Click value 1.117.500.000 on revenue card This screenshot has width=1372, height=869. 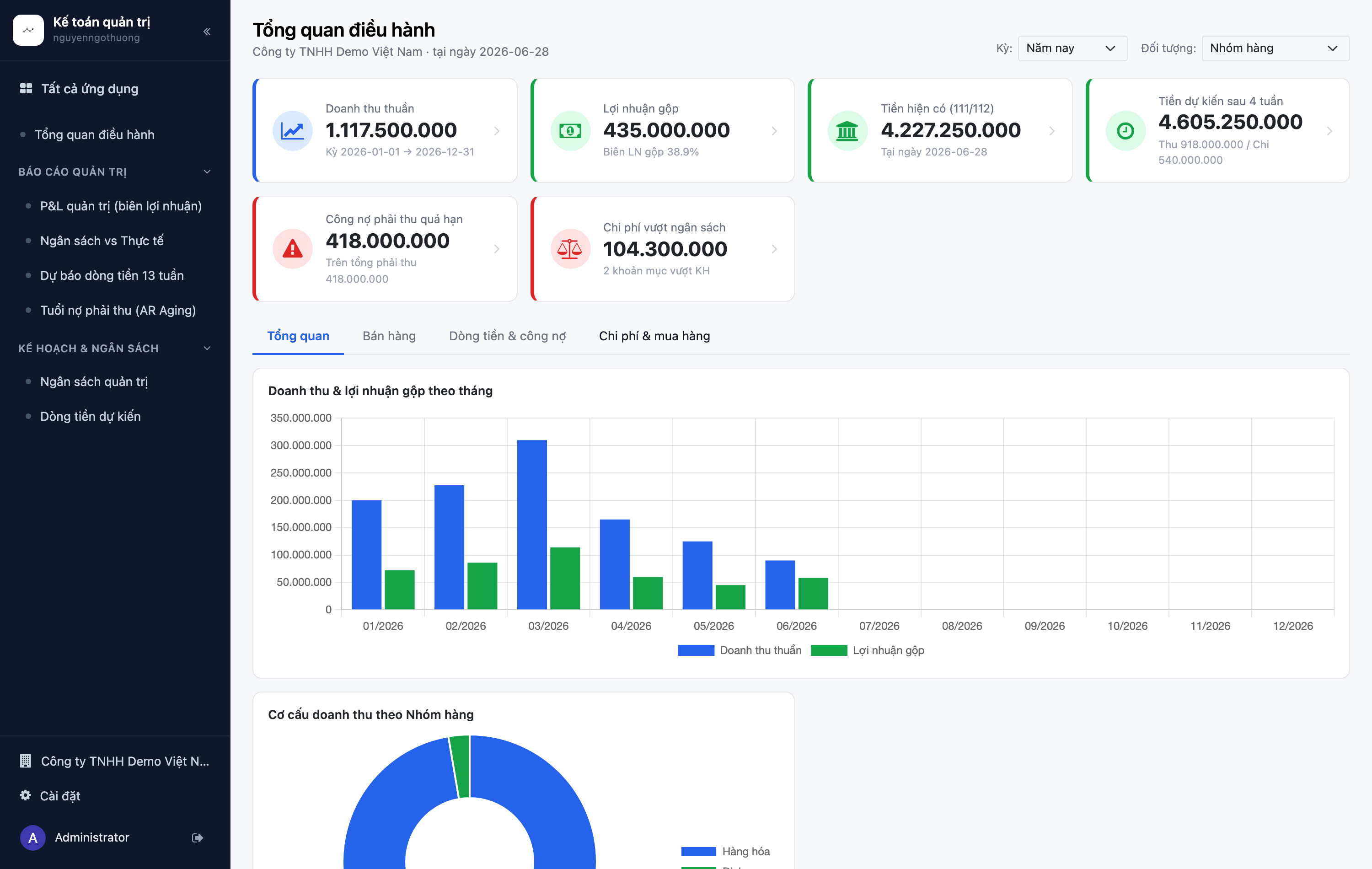(x=391, y=130)
